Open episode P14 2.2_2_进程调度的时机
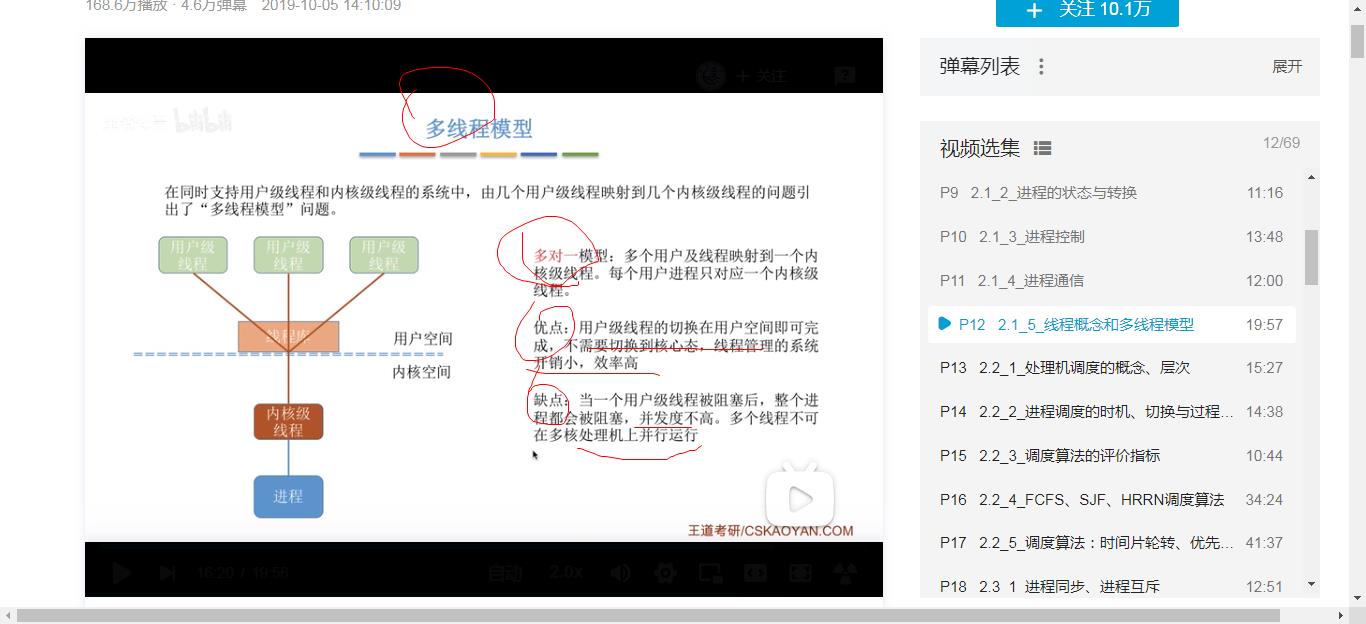Screen dimensions: 1366x624 pos(1112,412)
